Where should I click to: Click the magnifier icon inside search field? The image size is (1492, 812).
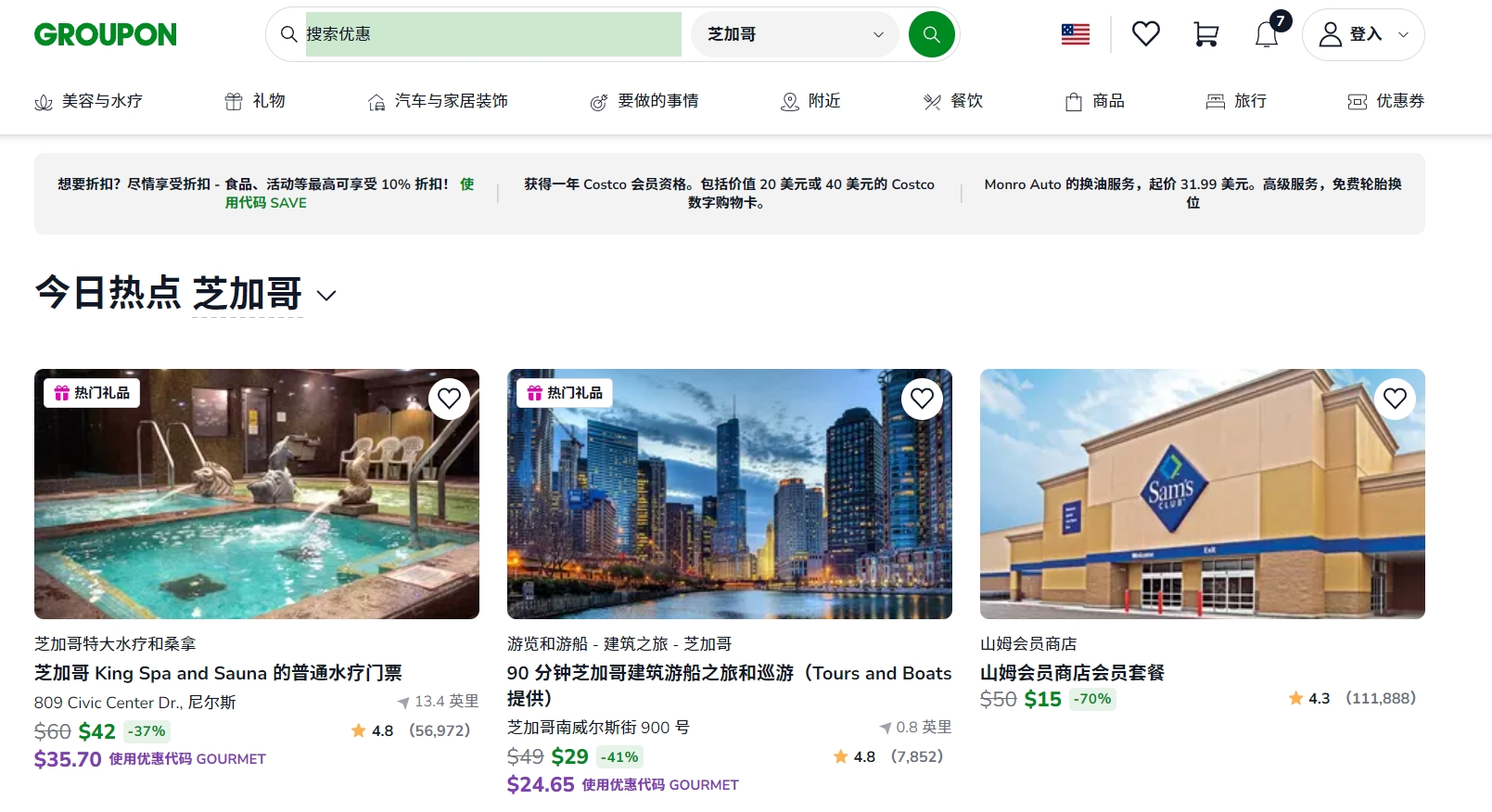coord(289,34)
